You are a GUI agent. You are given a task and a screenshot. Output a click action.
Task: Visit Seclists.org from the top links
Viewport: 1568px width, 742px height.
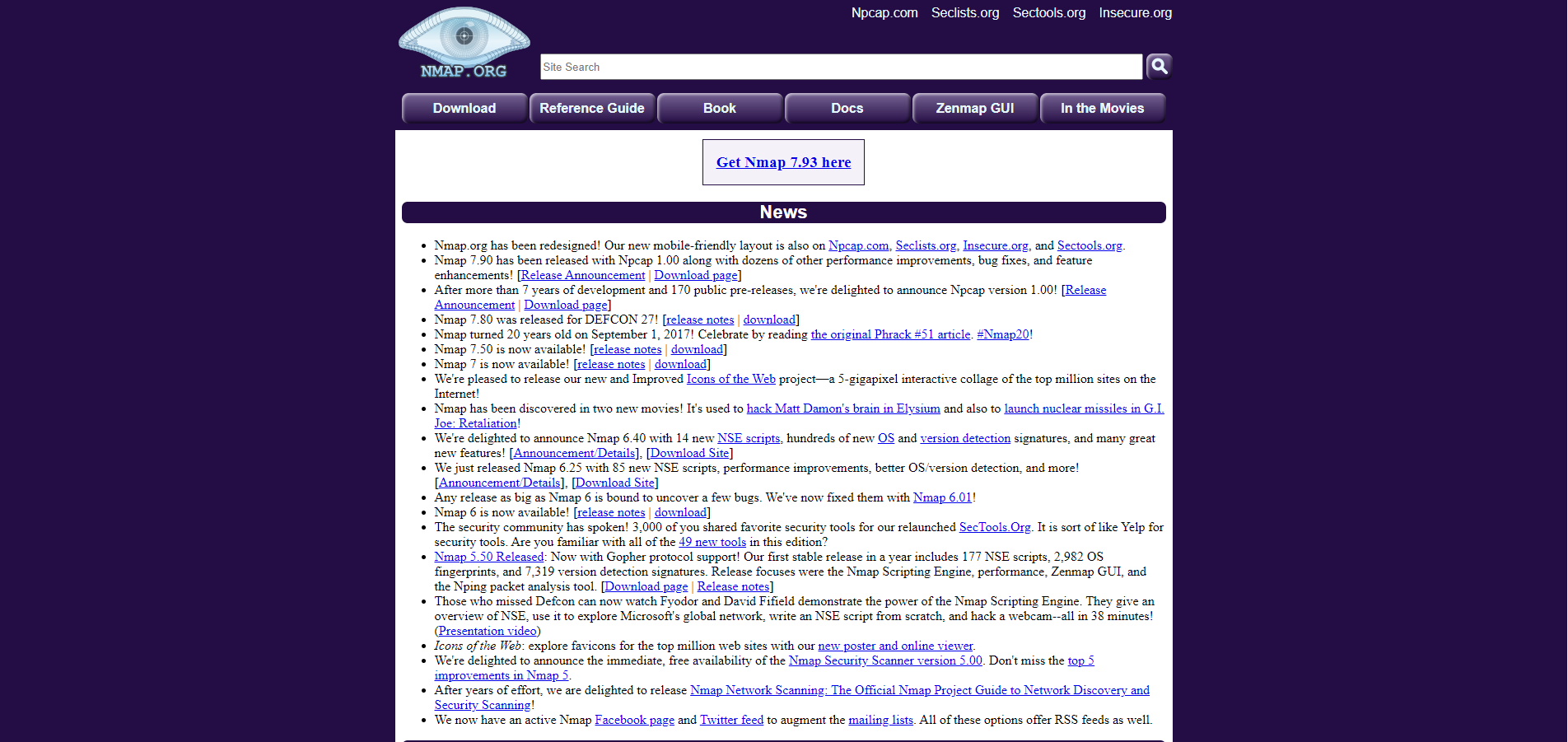964,13
